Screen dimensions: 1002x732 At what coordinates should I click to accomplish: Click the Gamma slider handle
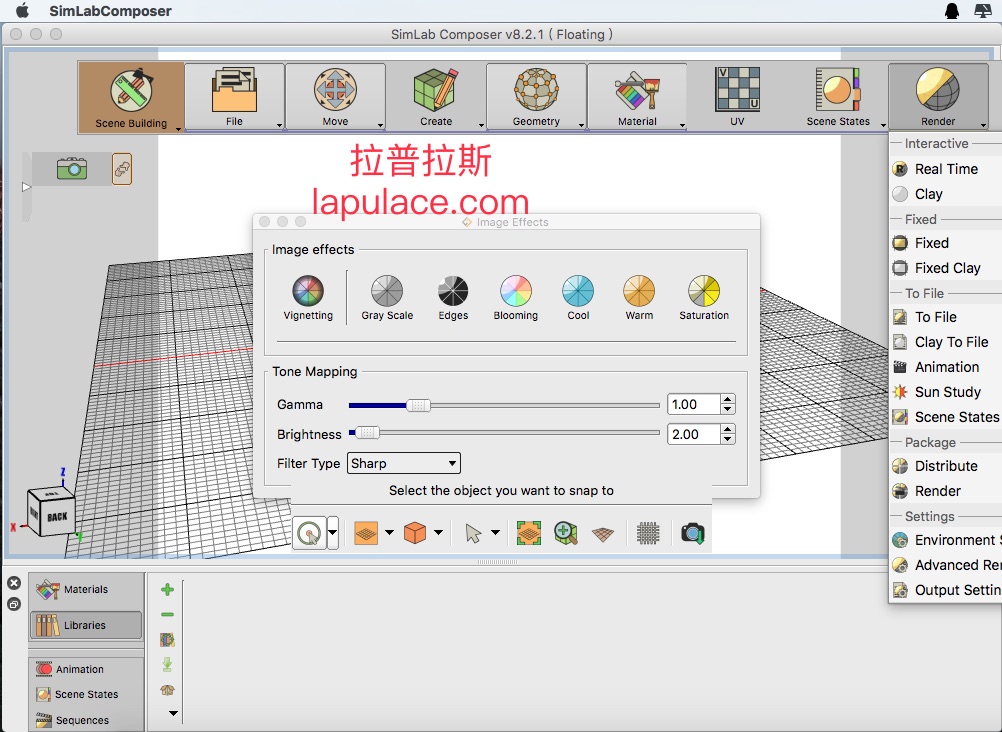pos(419,405)
